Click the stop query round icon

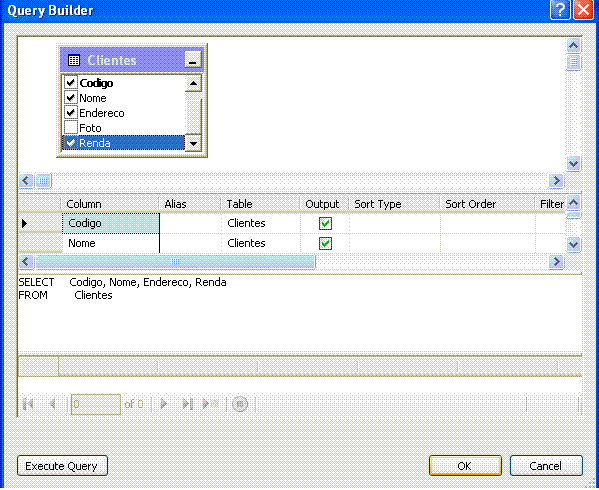point(240,404)
